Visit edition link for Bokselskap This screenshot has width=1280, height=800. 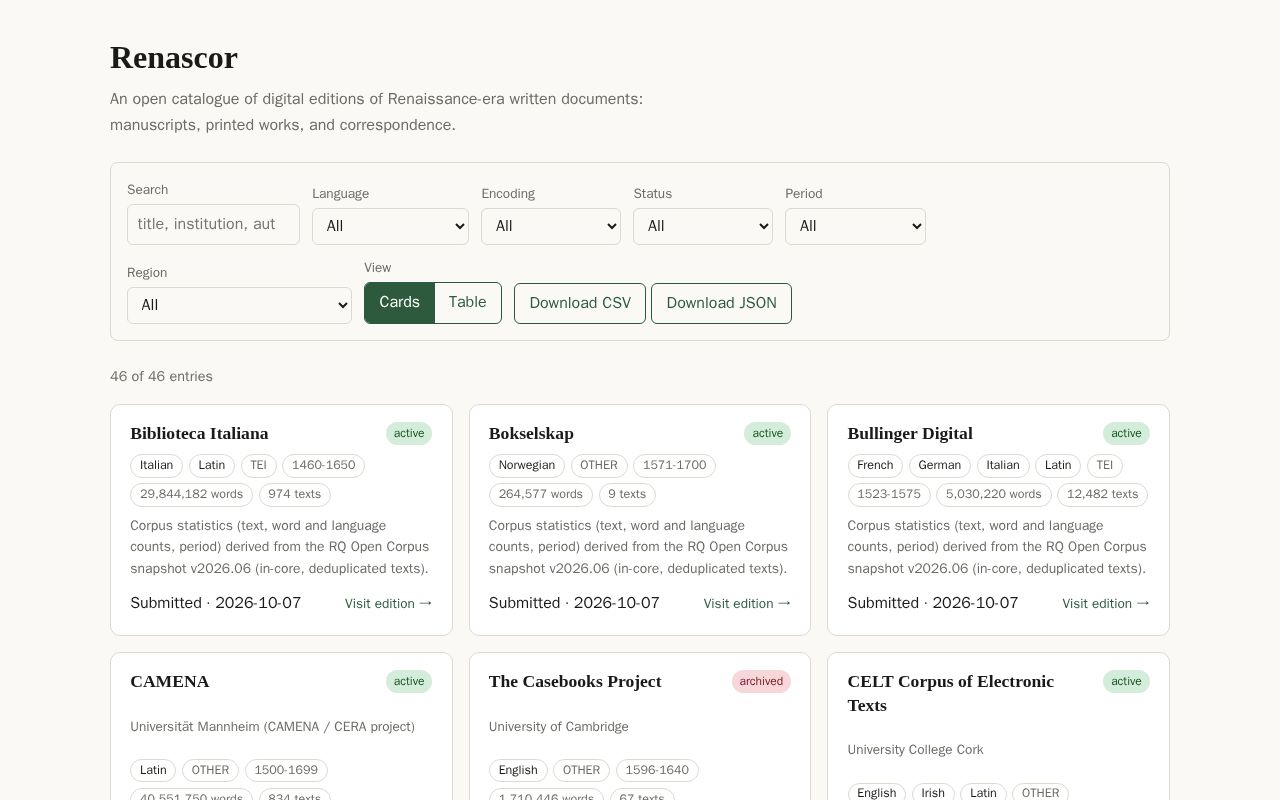(747, 603)
